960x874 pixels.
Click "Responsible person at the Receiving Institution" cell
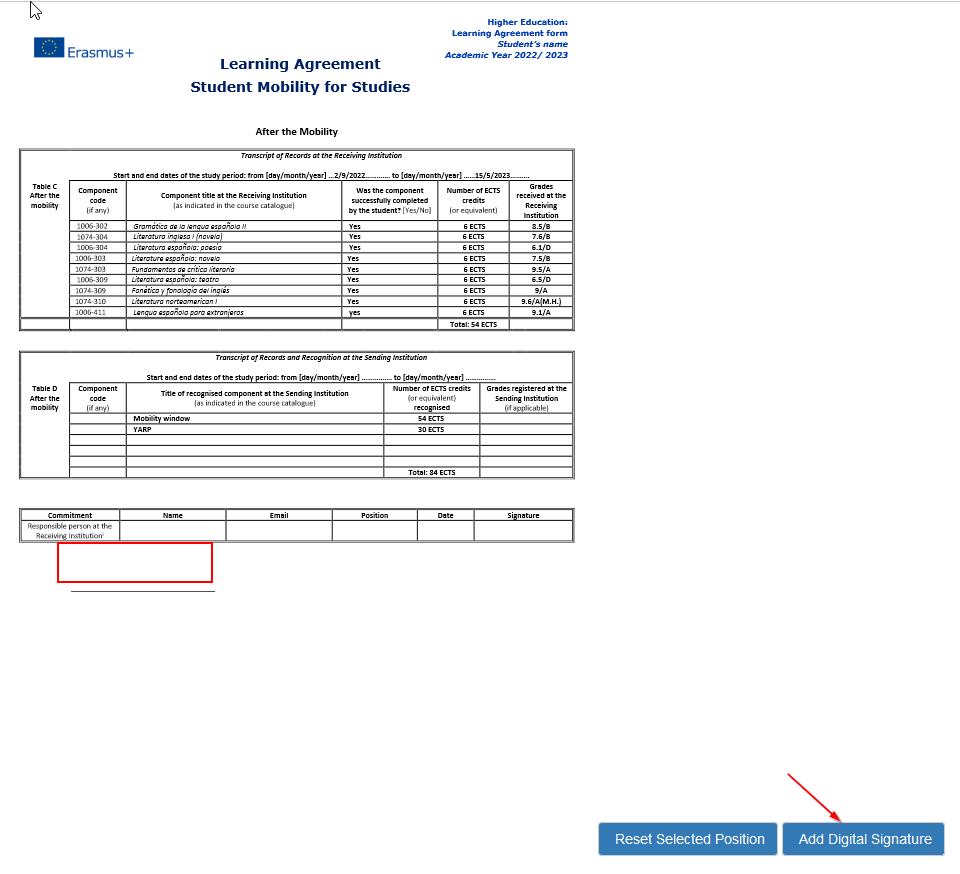click(70, 531)
